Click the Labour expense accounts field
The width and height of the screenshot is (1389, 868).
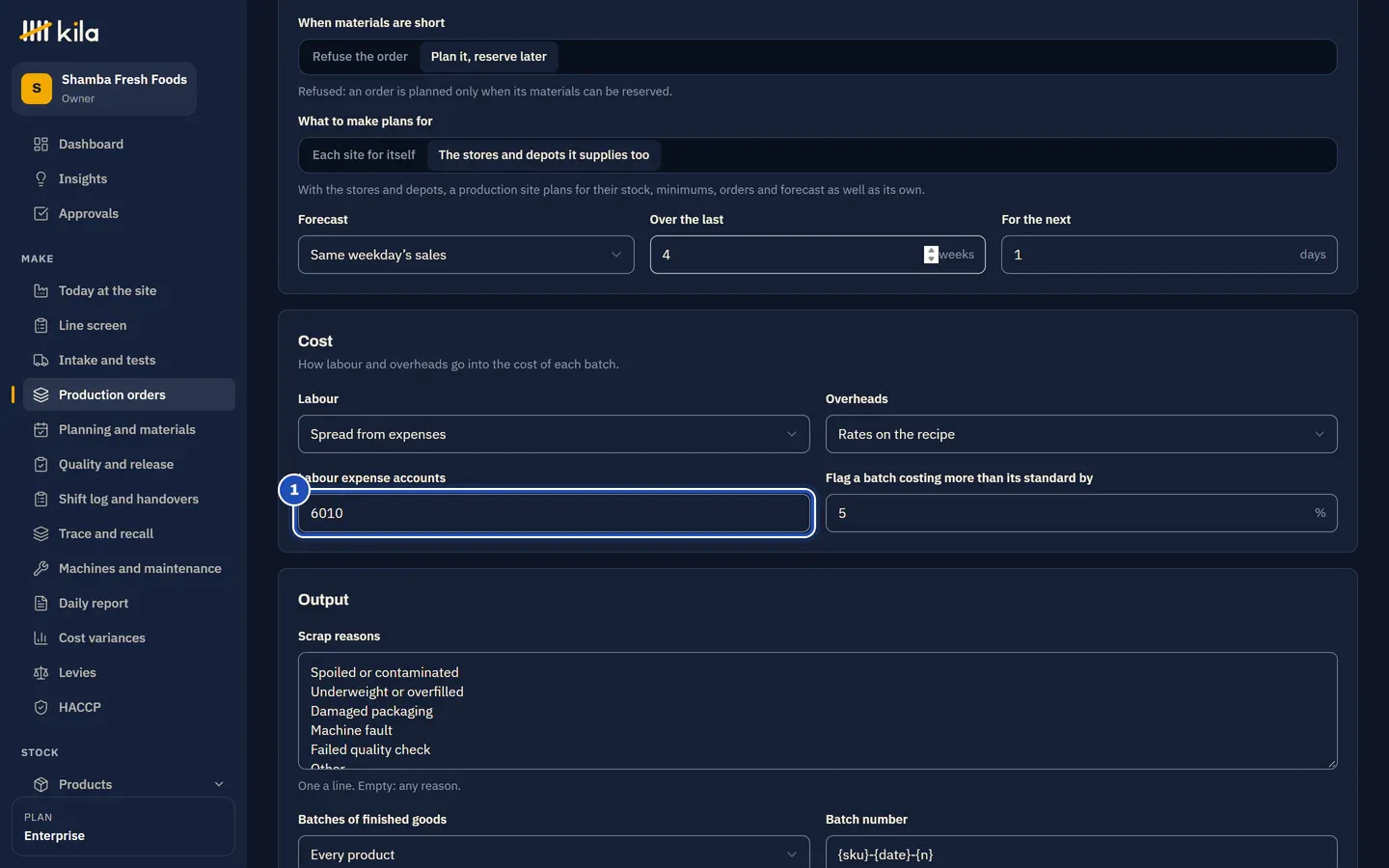tap(554, 513)
